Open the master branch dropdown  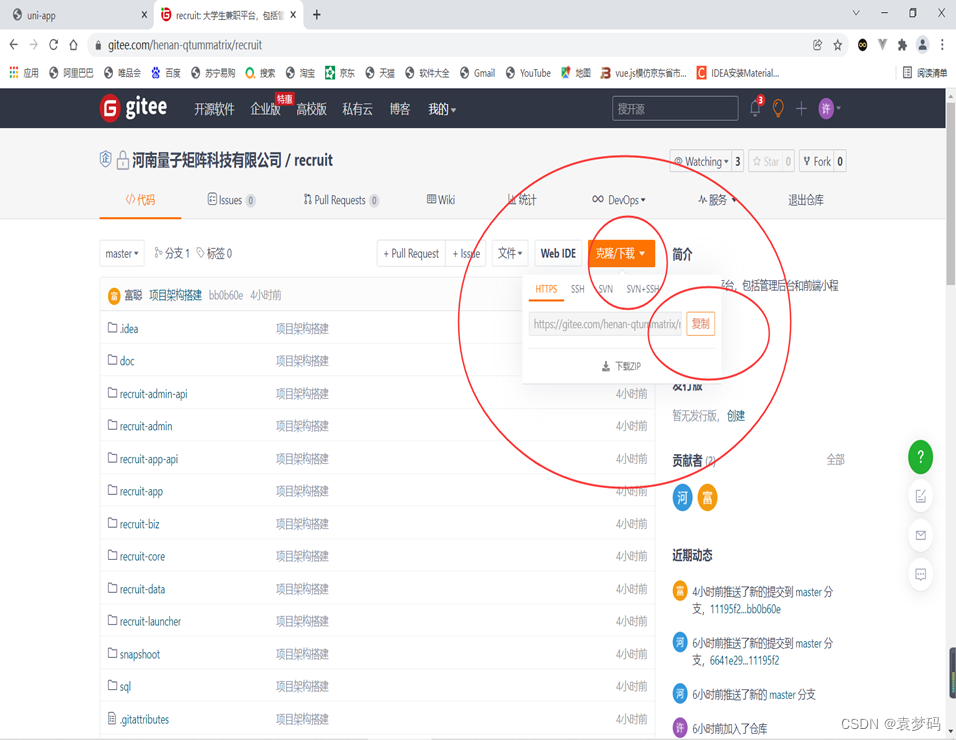pyautogui.click(x=121, y=253)
